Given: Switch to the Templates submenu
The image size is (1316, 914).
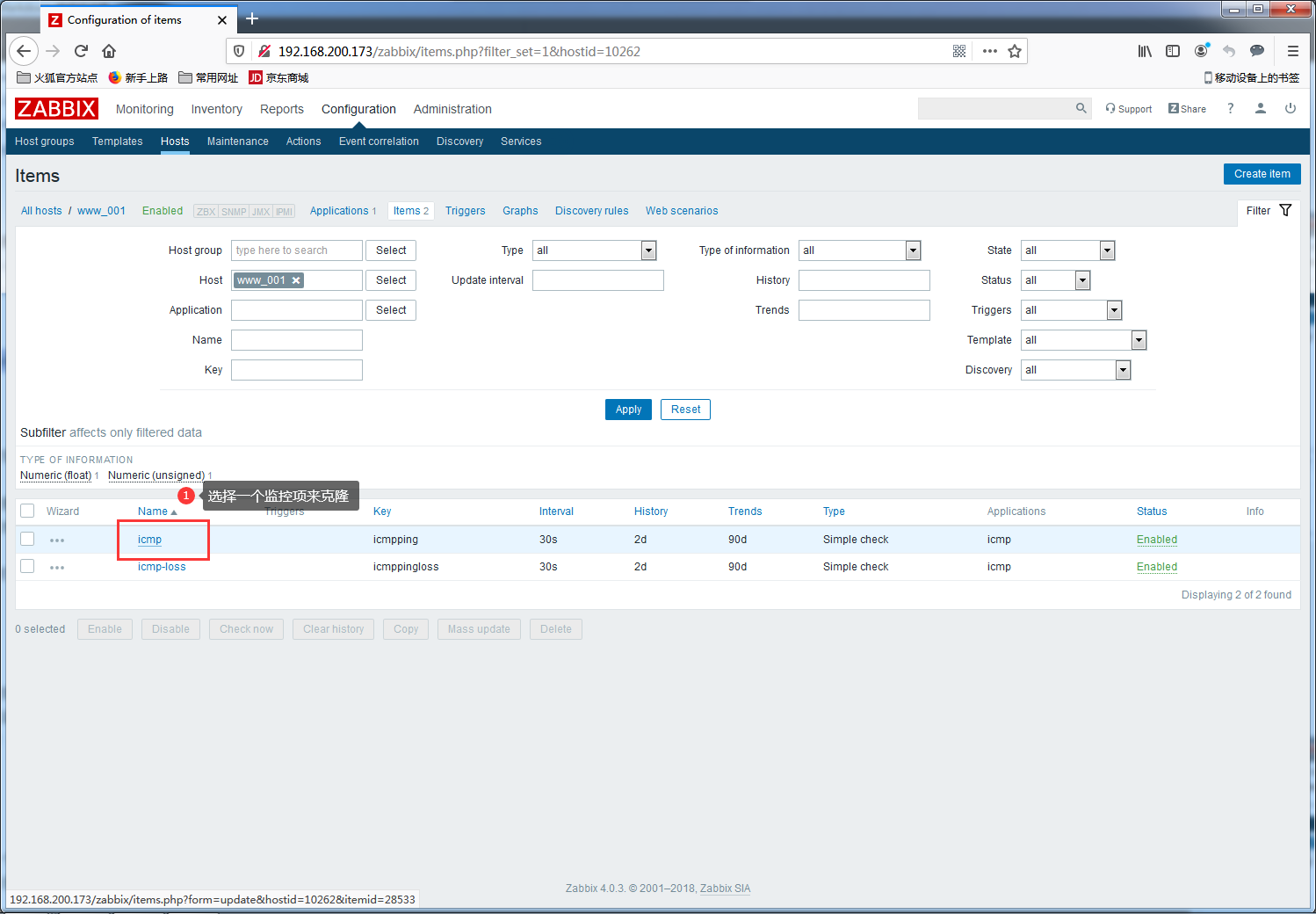Looking at the screenshot, I should 118,141.
